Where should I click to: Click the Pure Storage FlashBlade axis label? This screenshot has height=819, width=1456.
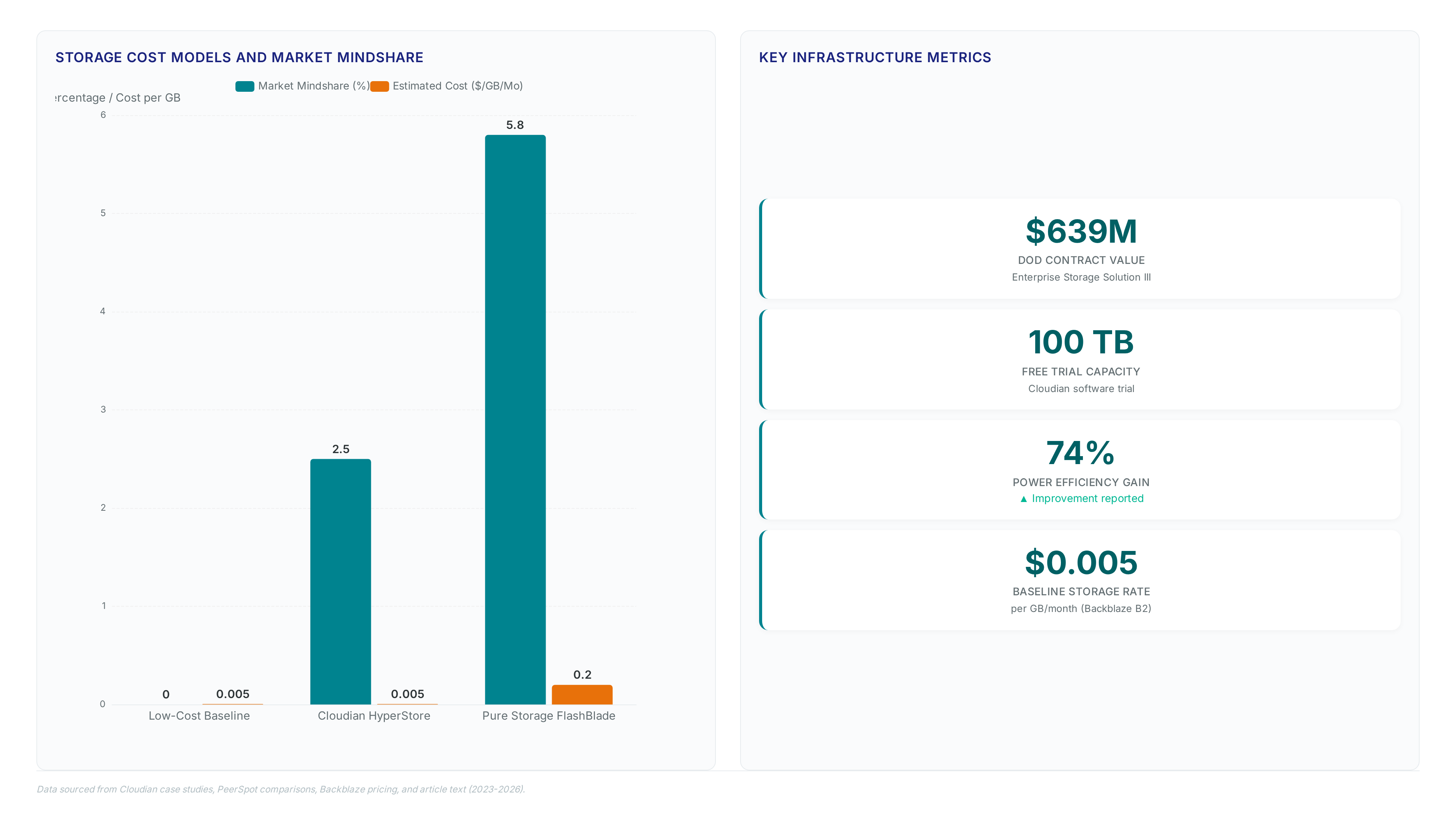[549, 715]
